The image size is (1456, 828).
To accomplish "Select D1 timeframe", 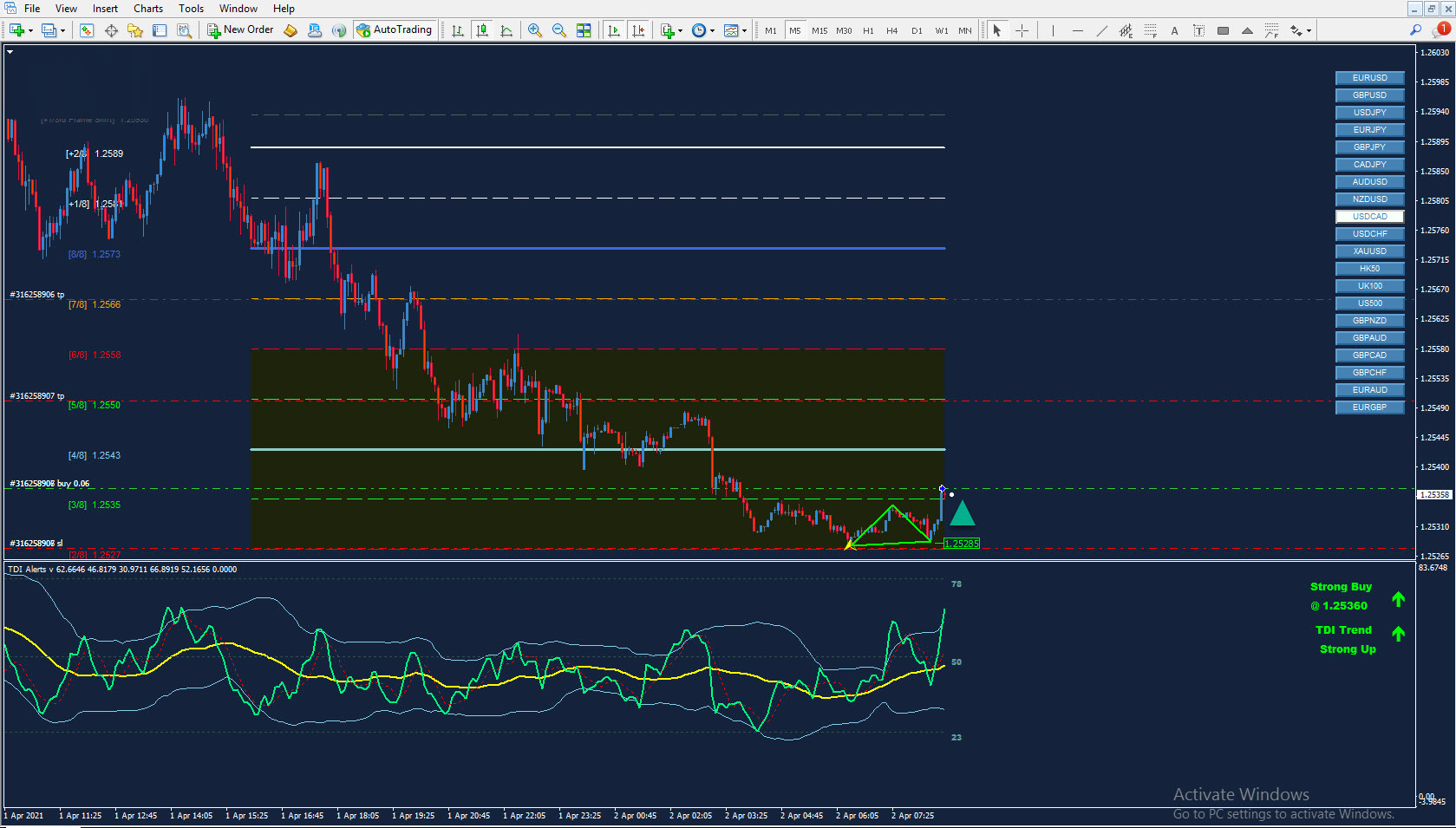I will click(x=917, y=30).
